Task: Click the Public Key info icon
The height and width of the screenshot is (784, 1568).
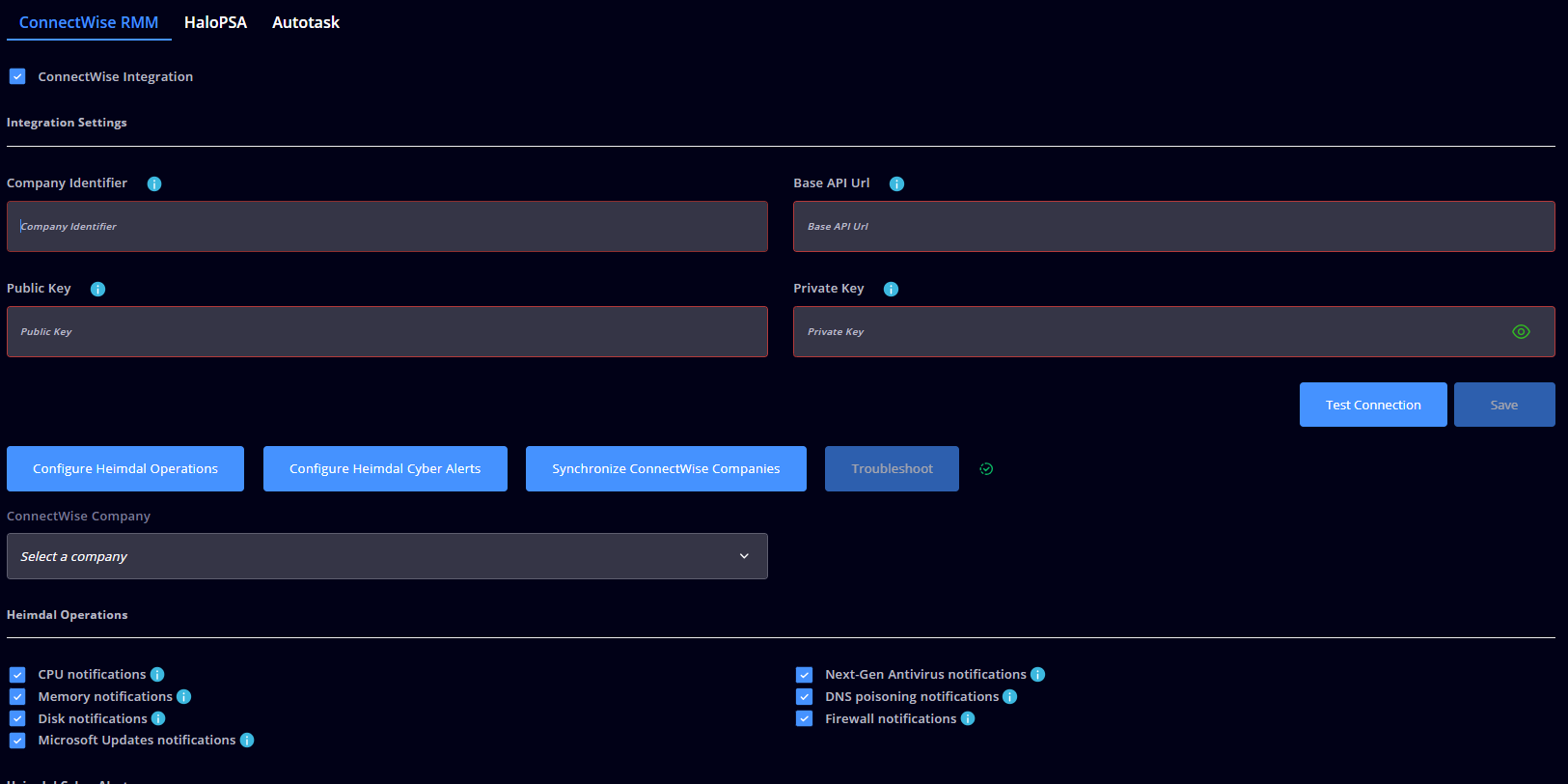Action: 97,289
